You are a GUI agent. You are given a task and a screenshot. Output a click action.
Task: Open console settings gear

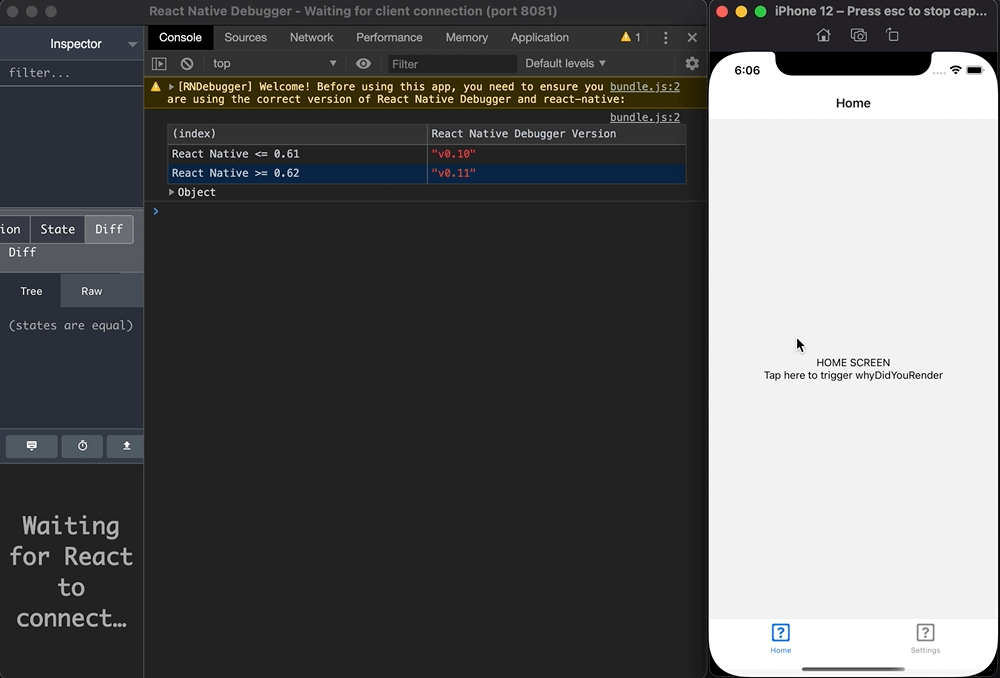[x=692, y=63]
